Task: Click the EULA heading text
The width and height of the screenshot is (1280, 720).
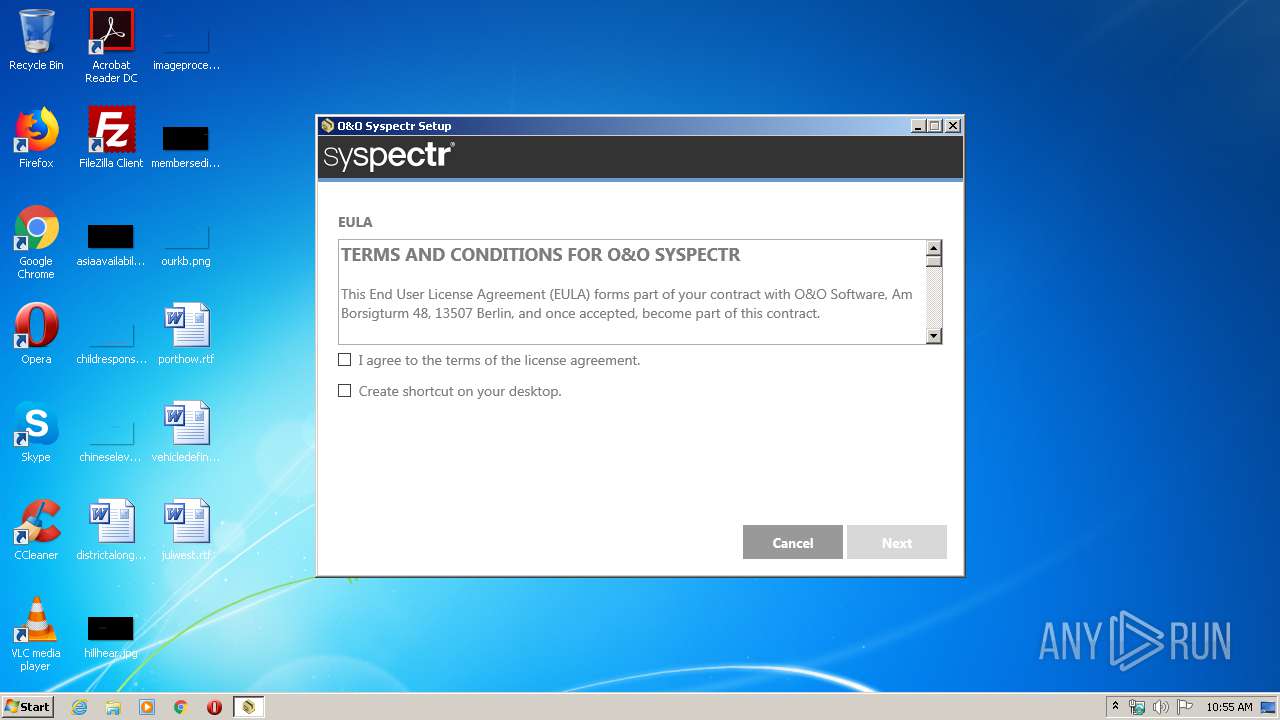Action: (x=355, y=222)
